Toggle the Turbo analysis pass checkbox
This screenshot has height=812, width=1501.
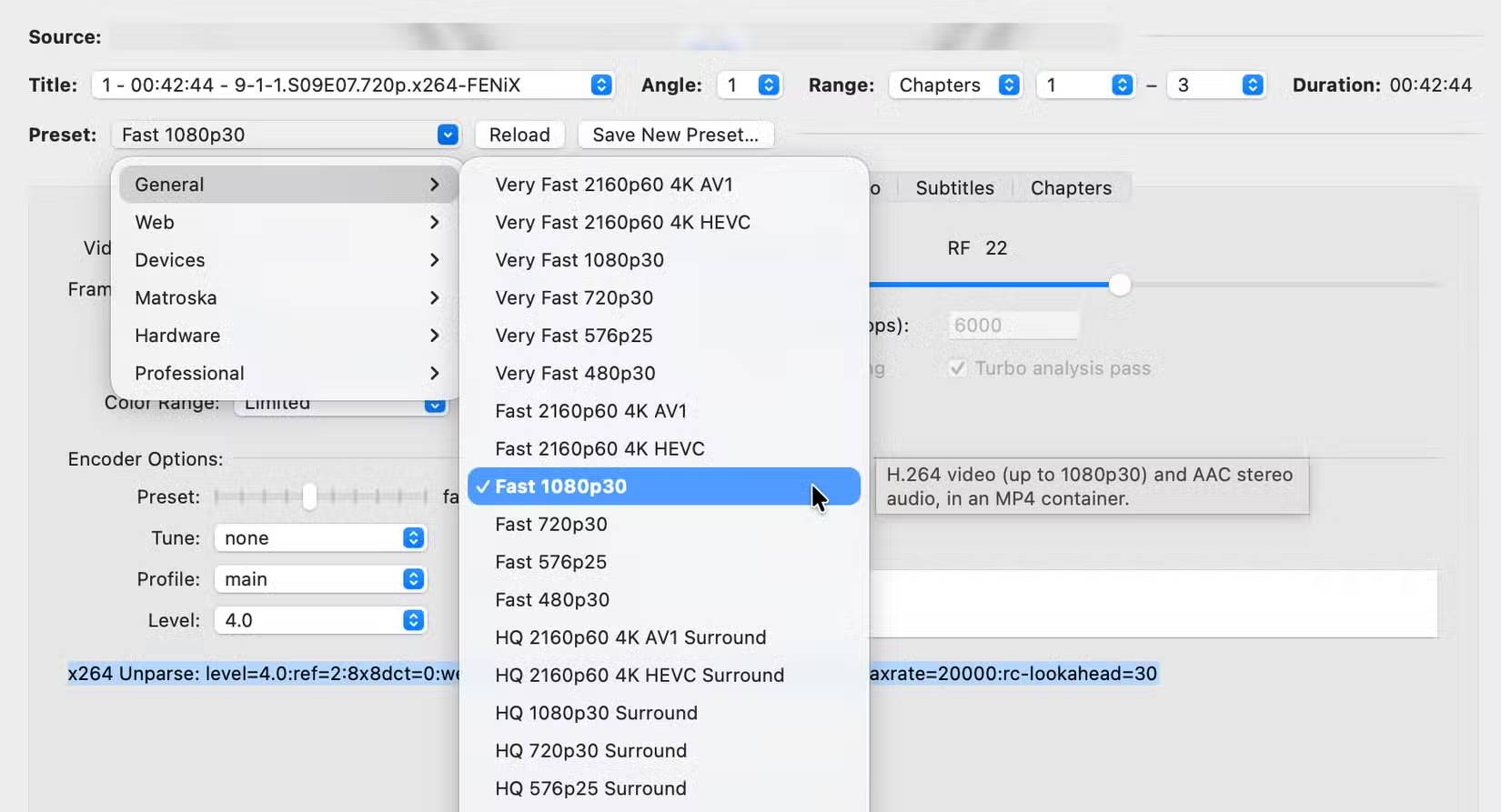click(957, 368)
